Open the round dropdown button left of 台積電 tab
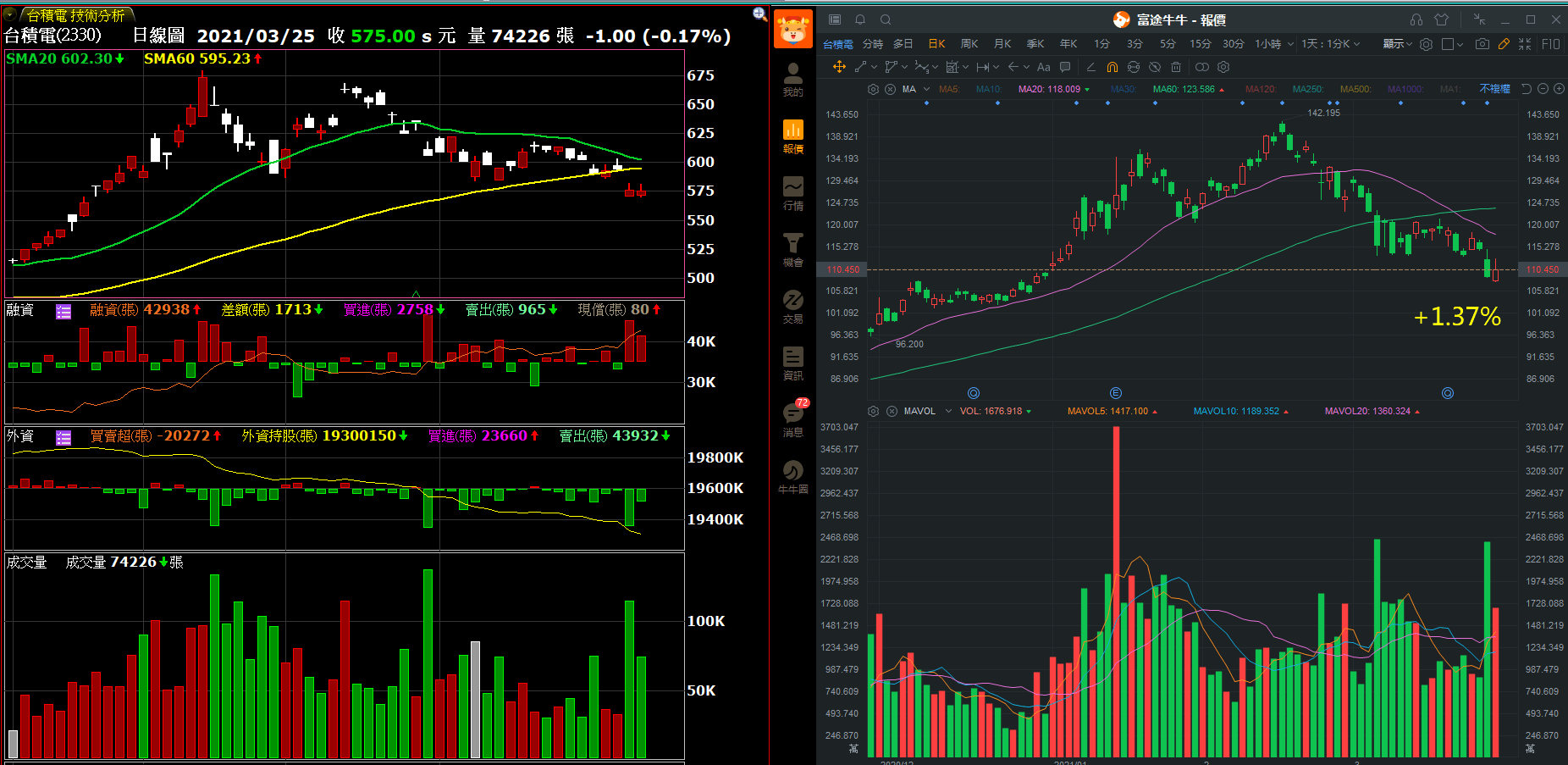This screenshot has height=765, width=1568. 9,14
